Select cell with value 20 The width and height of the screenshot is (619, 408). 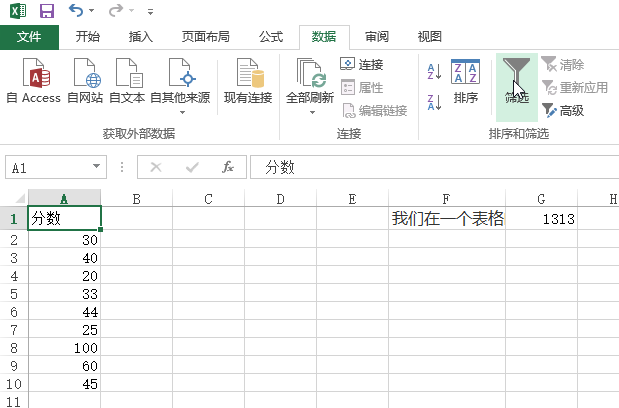[x=65, y=275]
